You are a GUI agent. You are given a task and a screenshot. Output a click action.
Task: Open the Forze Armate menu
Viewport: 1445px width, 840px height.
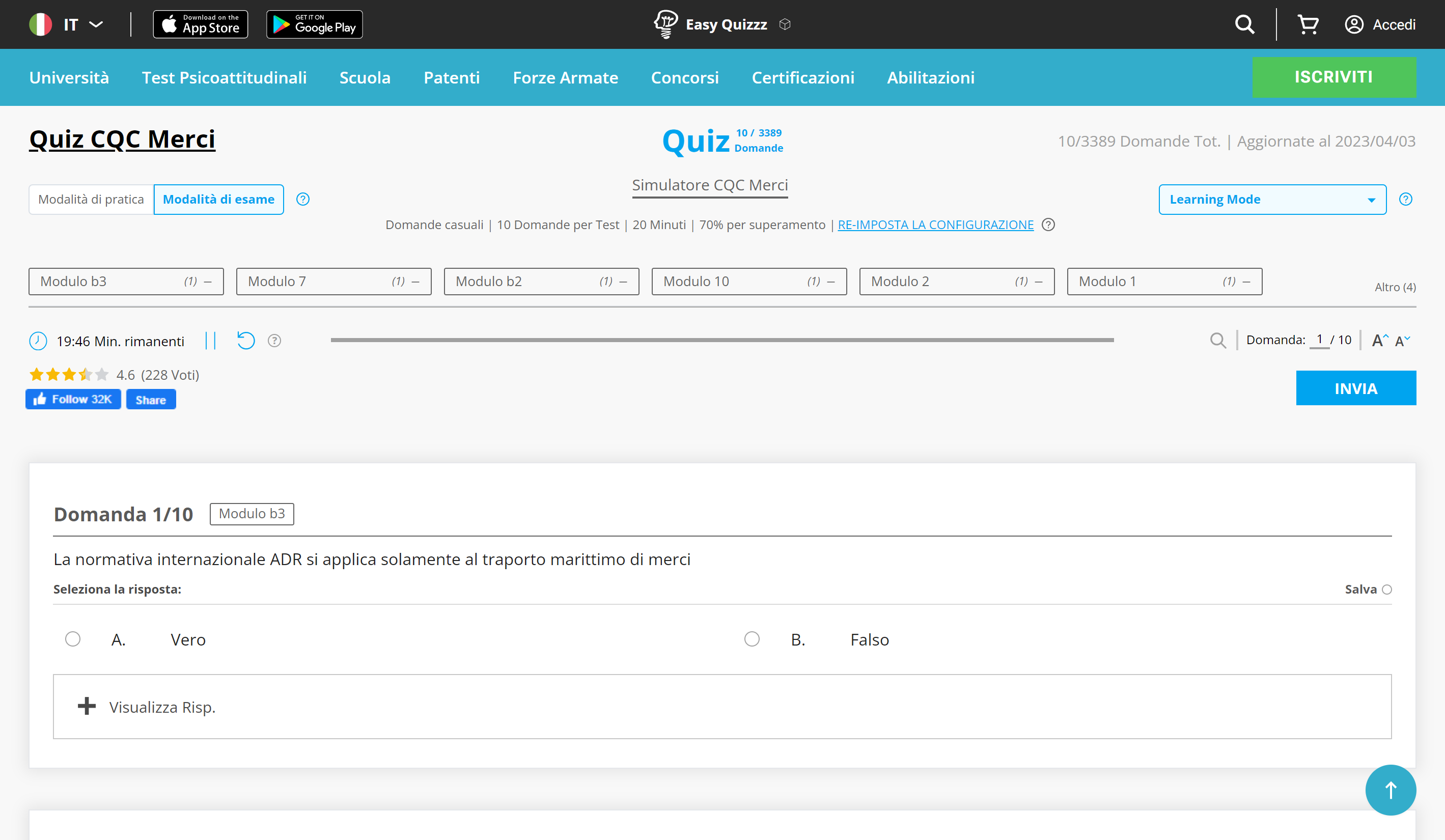[x=565, y=77]
